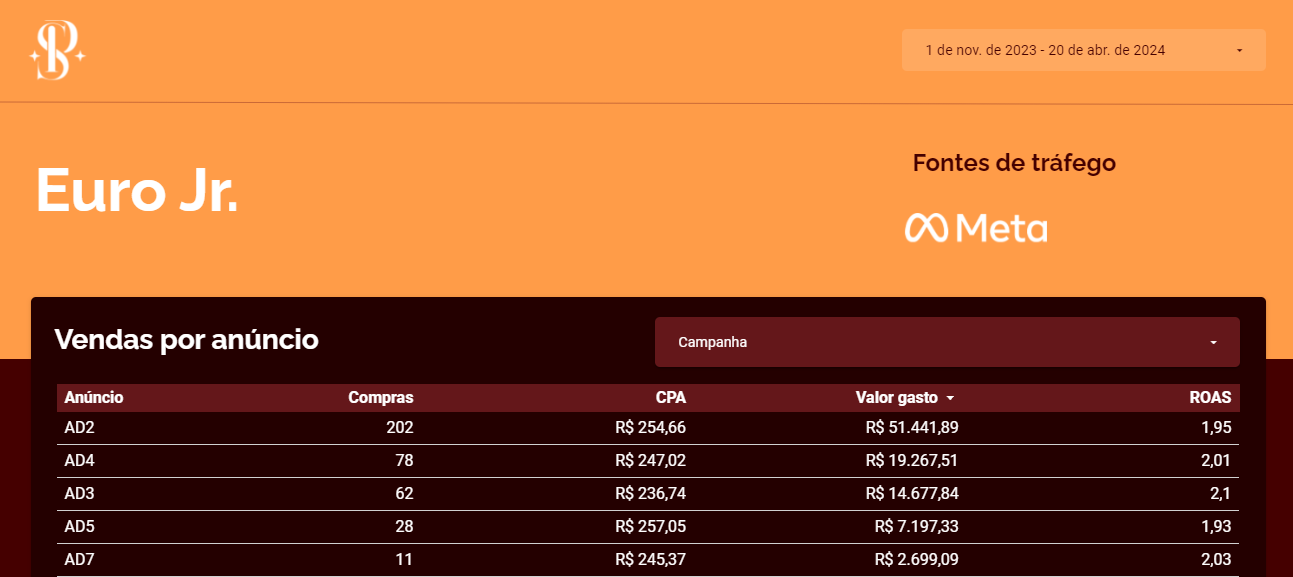Sort table by Anúncio column

tap(94, 398)
